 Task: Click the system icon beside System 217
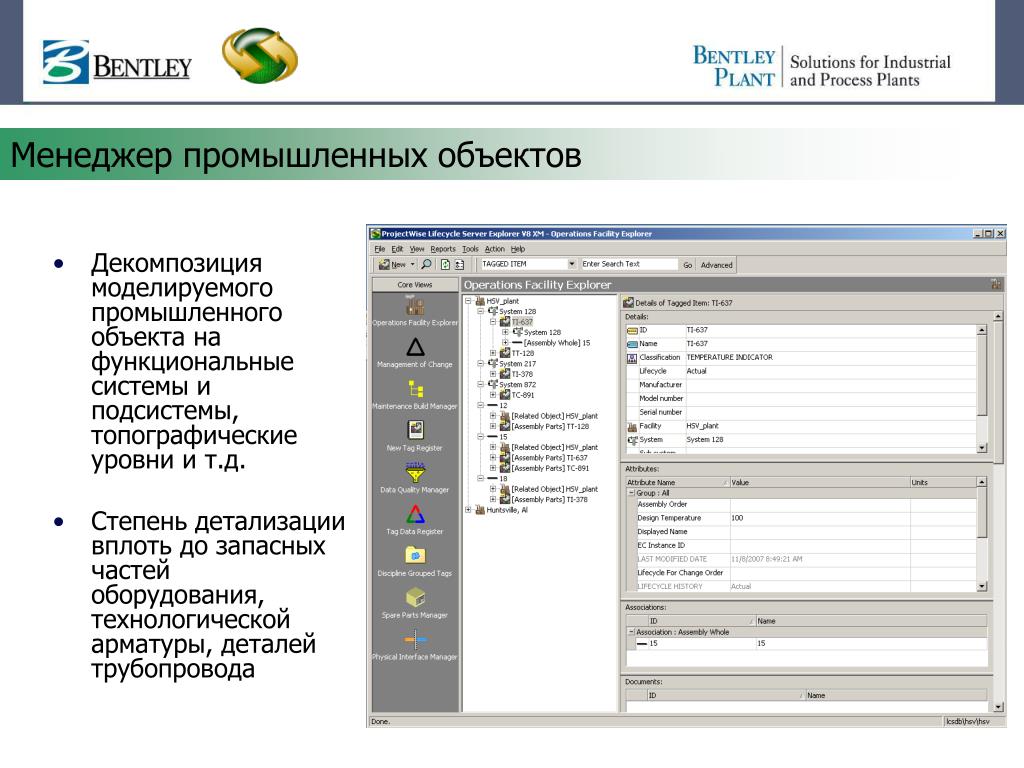pos(493,364)
